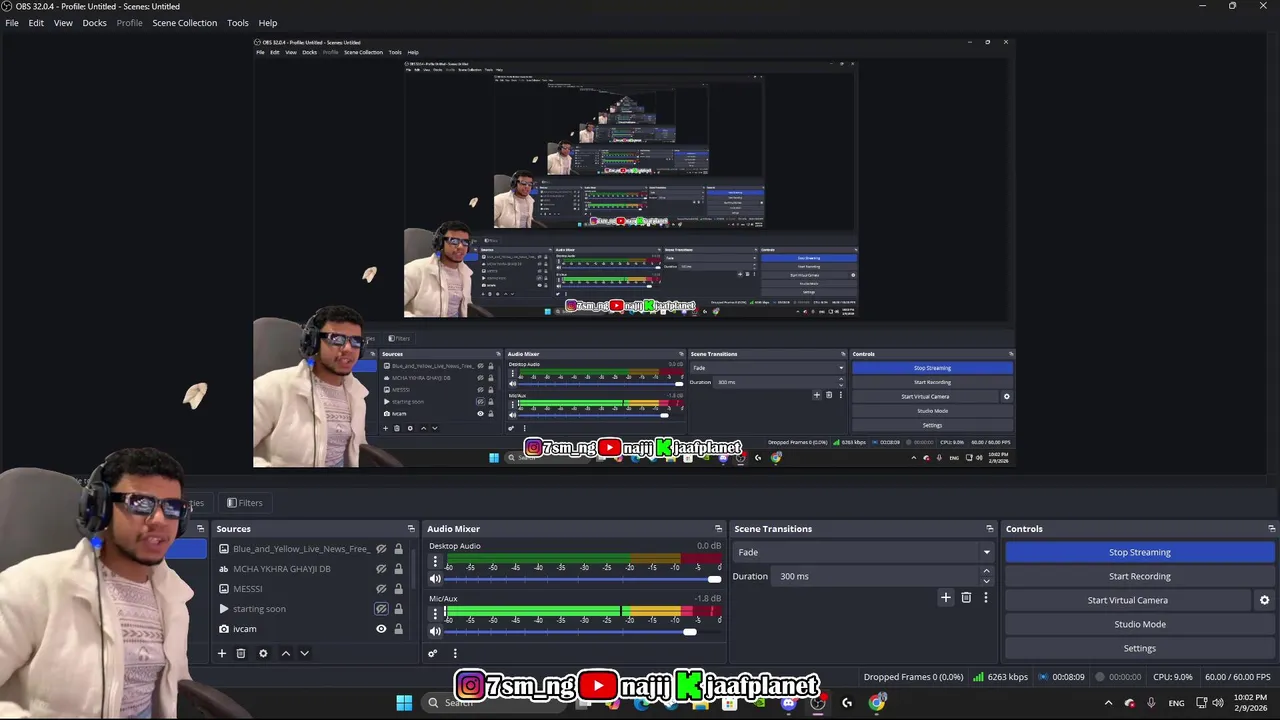Float the Audio Mixer dock
The width and height of the screenshot is (1280, 720).
[718, 529]
